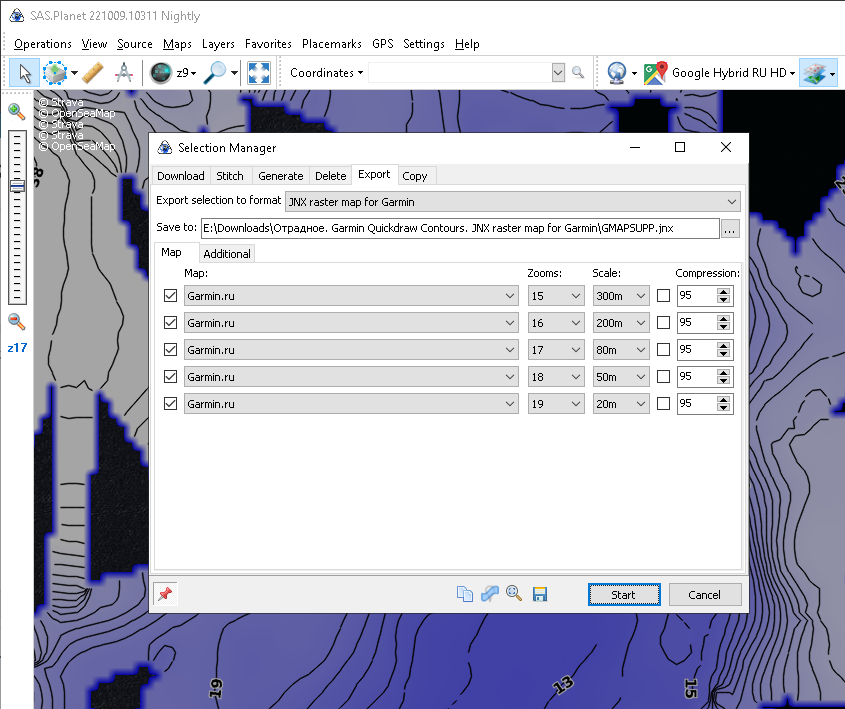Open the zoom 15 dropdown
The width and height of the screenshot is (845, 709).
pyautogui.click(x=556, y=296)
